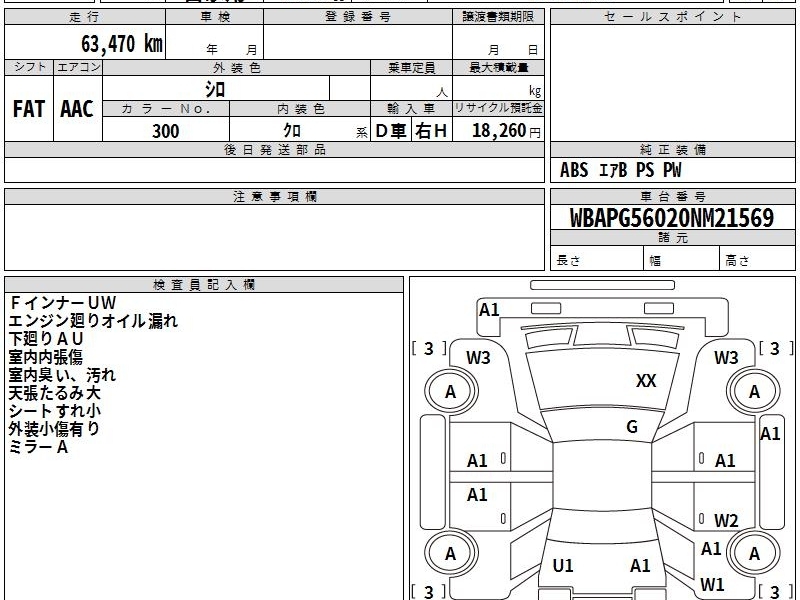The width and height of the screenshot is (800, 600).
Task: Select the note シートすれ小
Action: (55, 411)
